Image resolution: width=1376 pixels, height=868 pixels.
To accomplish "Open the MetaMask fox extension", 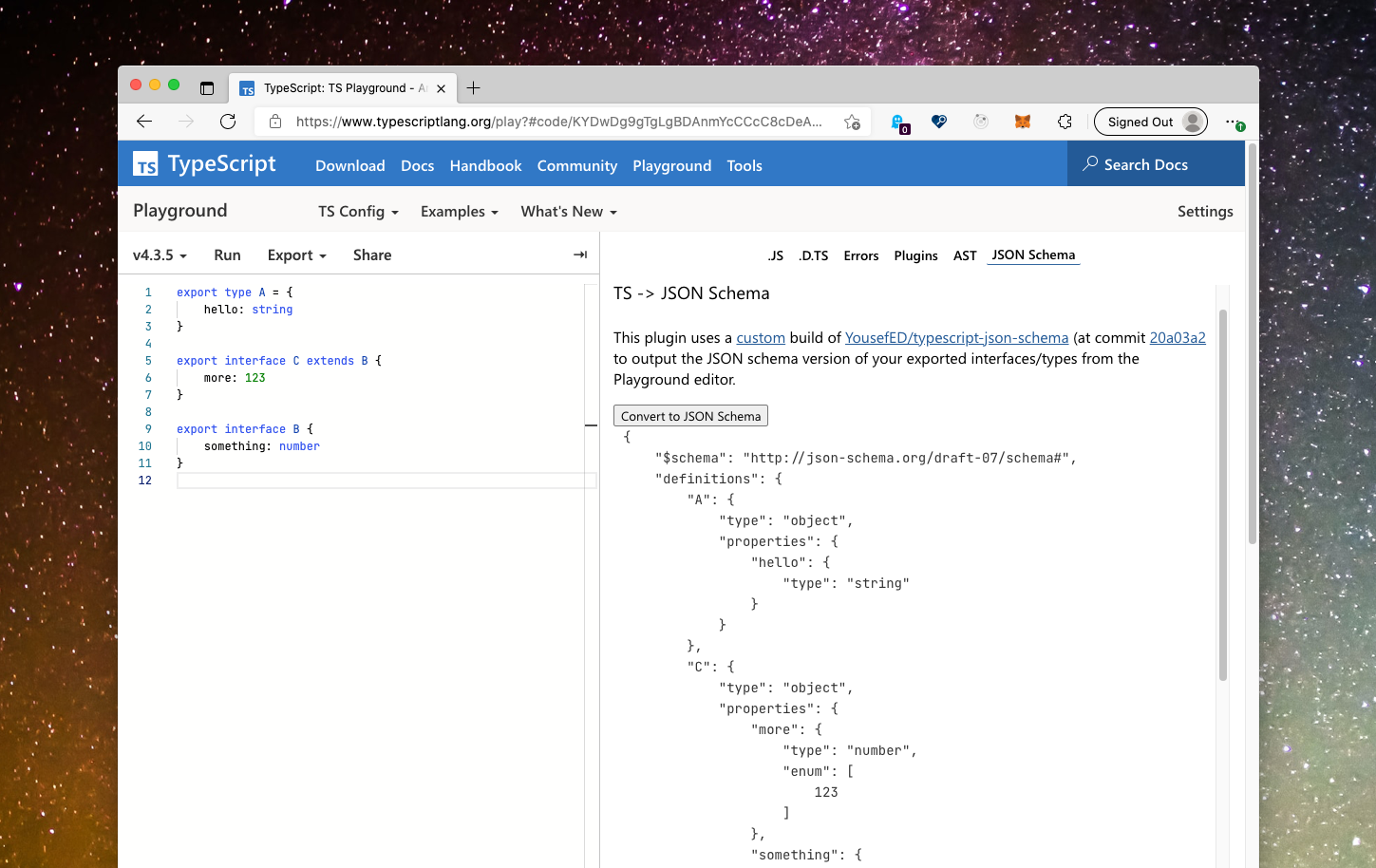I will pos(1022,122).
